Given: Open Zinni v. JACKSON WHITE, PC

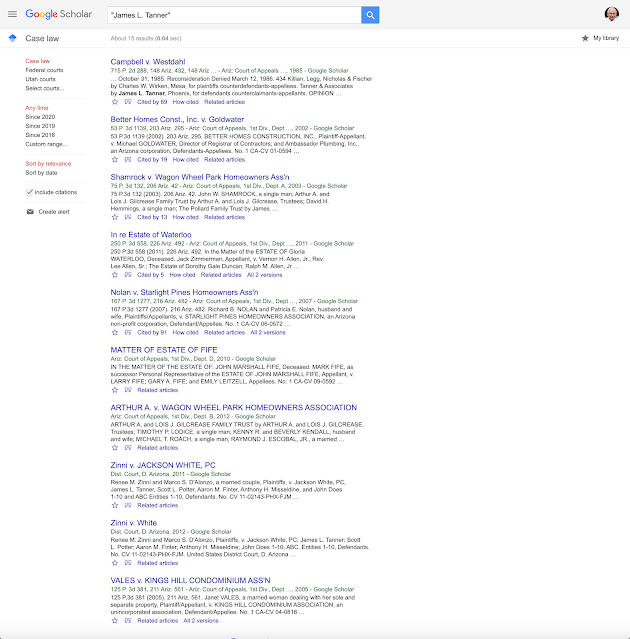Looking at the screenshot, I should pos(163,465).
